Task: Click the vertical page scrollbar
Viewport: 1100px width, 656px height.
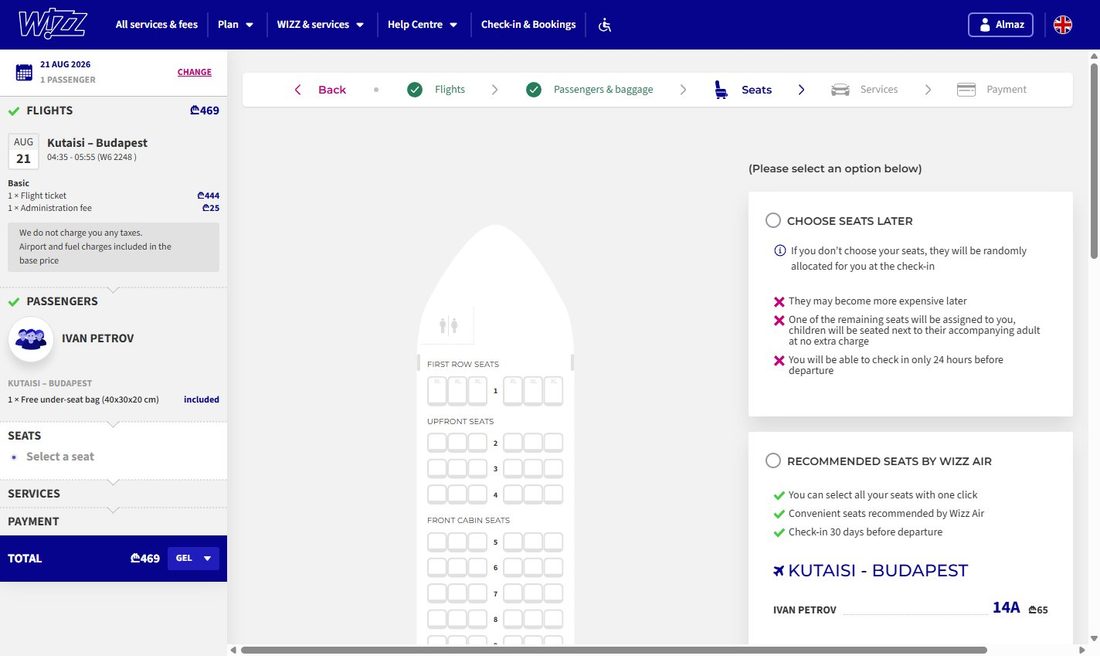Action: point(1094,161)
